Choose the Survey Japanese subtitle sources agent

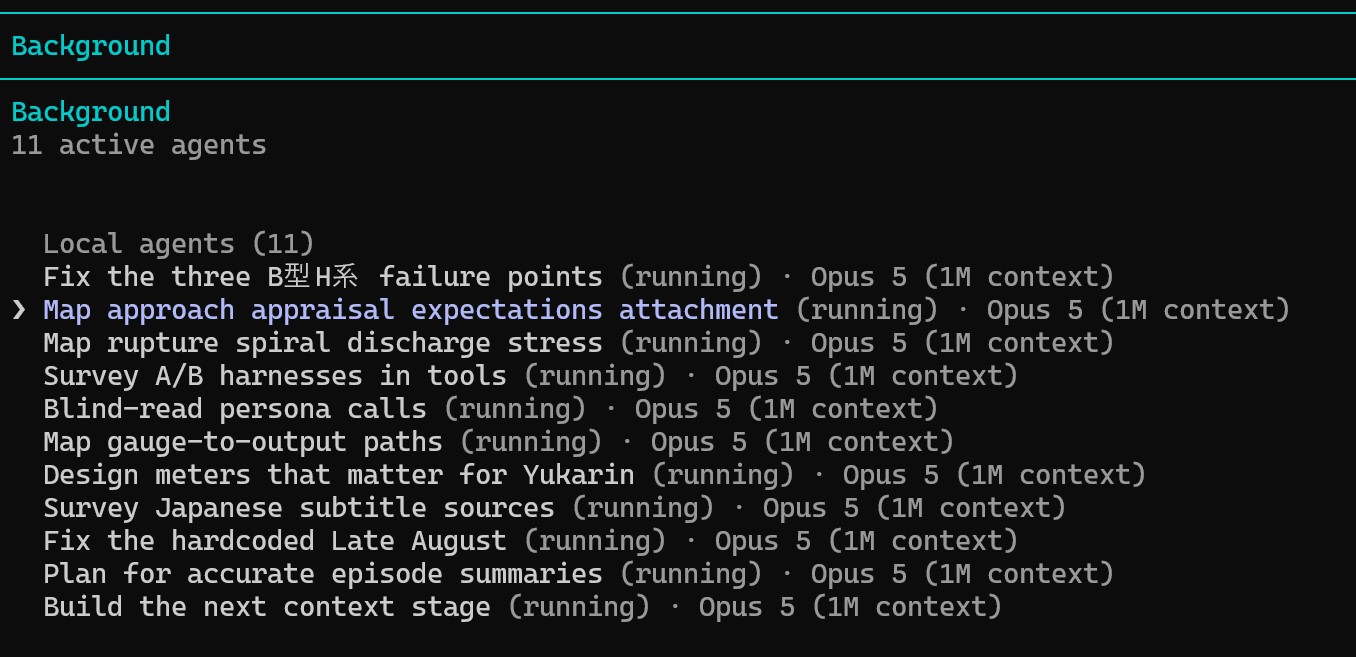554,508
